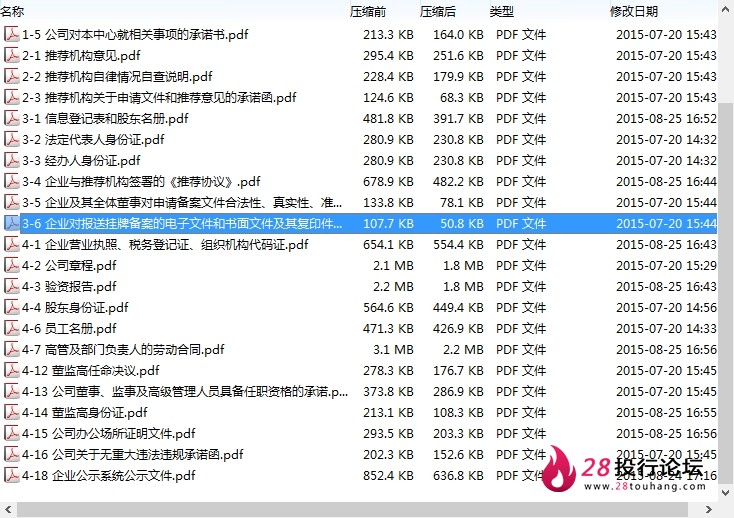The width and height of the screenshot is (734, 518).
Task: Click the horizontal scrollbar left arrow
Action: point(8,509)
